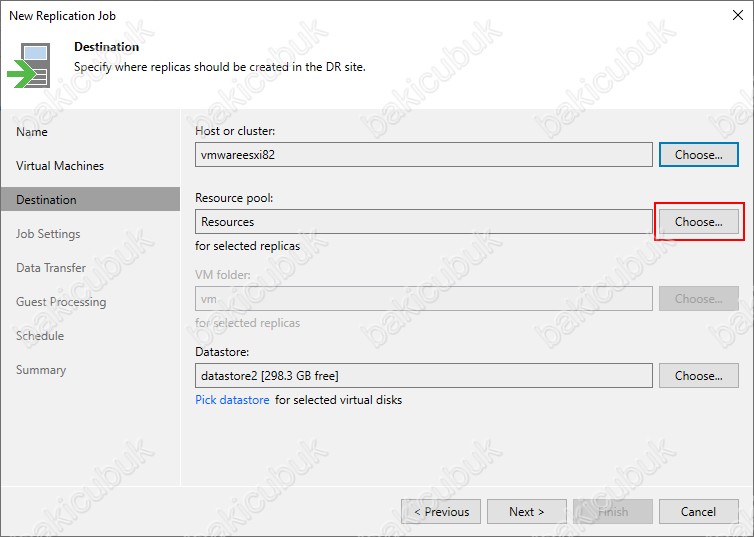Open the Job Settings step
The width and height of the screenshot is (754, 537).
tap(48, 234)
